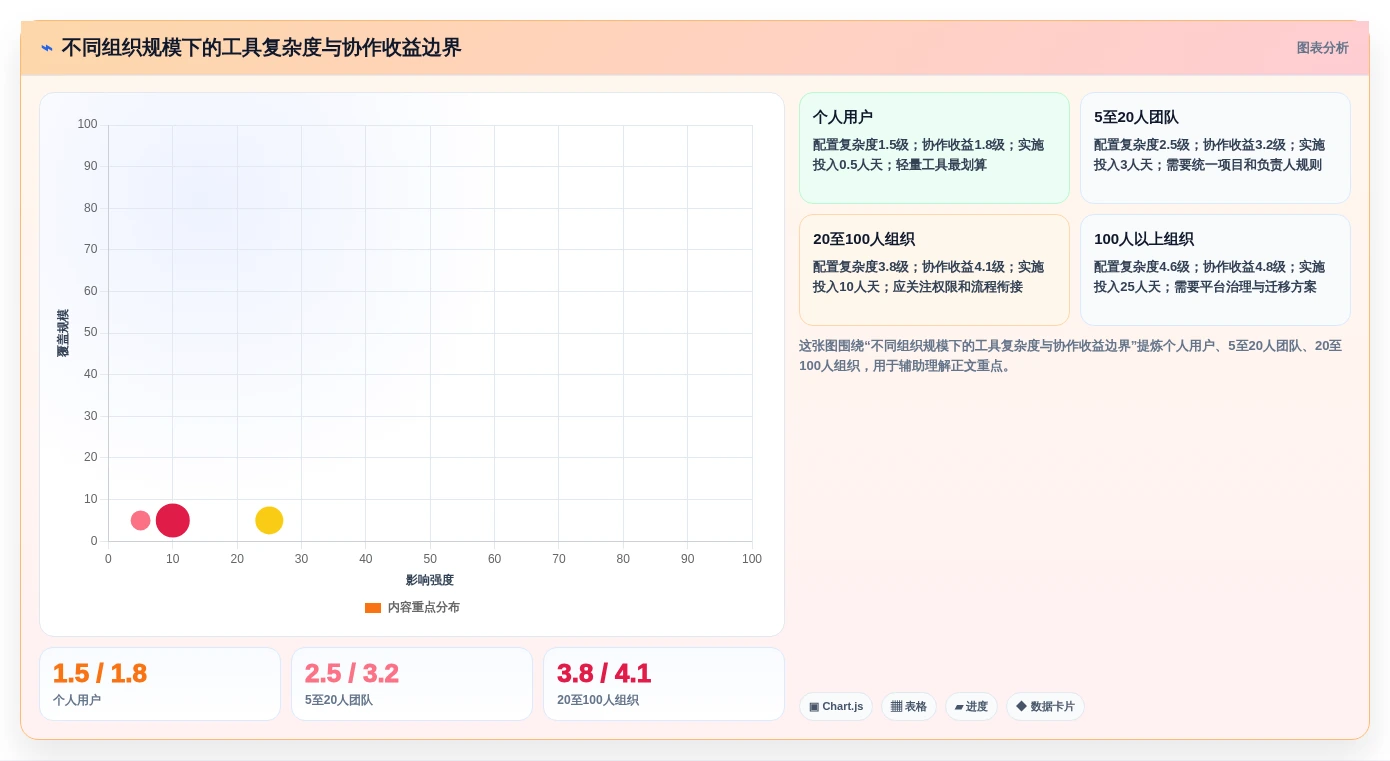The image size is (1390, 761).
Task: Click the yellow bubble on the chart
Action: (x=269, y=520)
